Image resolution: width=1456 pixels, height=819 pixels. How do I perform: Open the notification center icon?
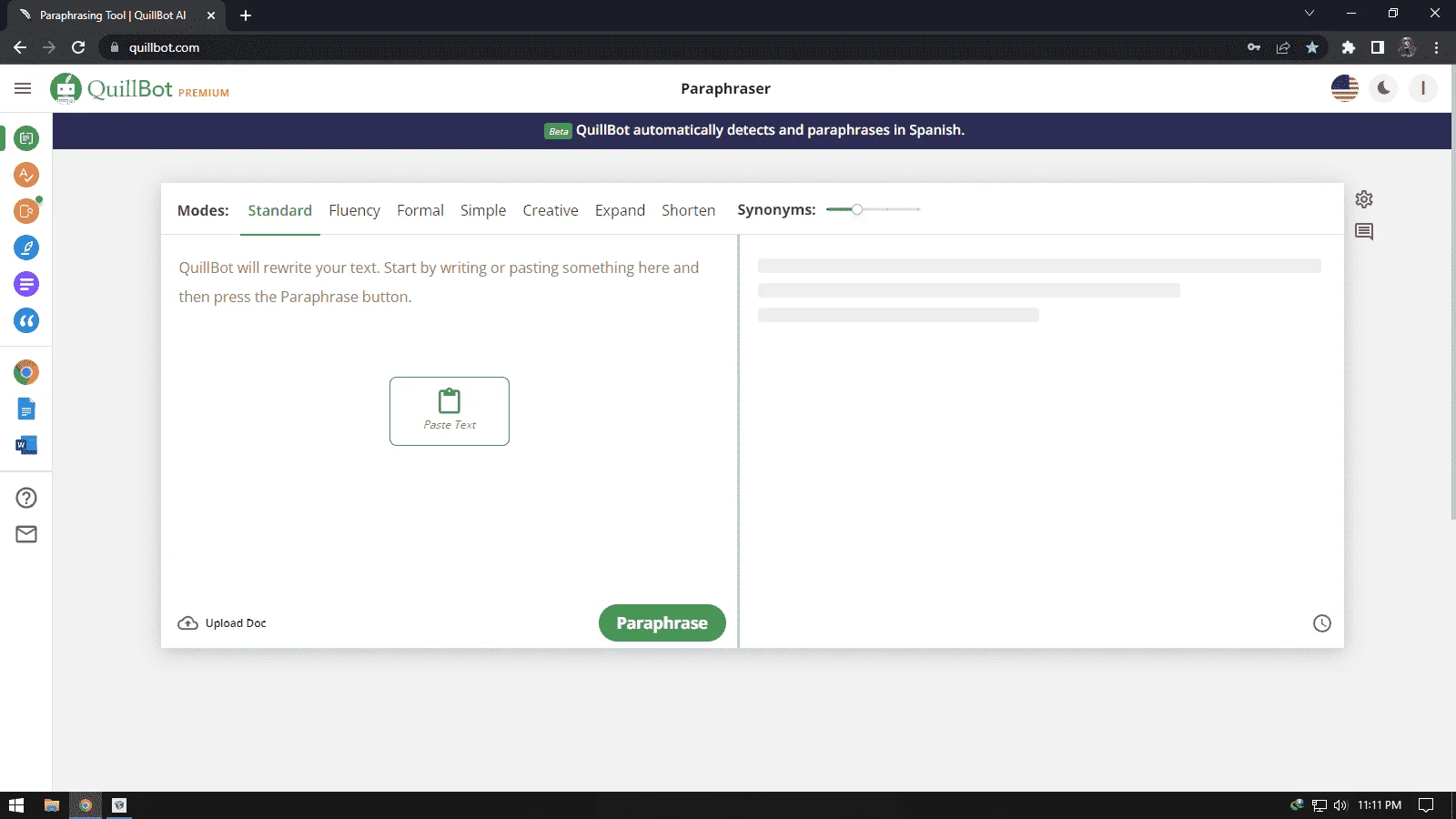(1426, 805)
